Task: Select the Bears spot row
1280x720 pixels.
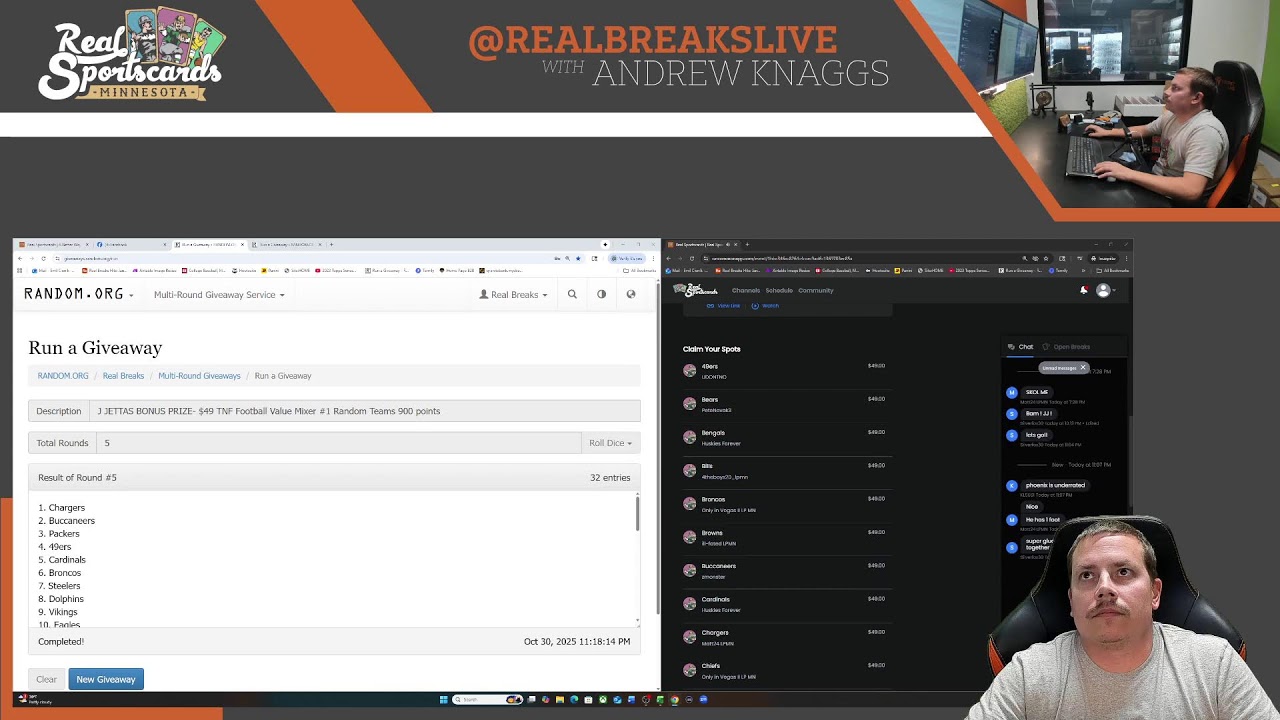Action: [x=785, y=404]
